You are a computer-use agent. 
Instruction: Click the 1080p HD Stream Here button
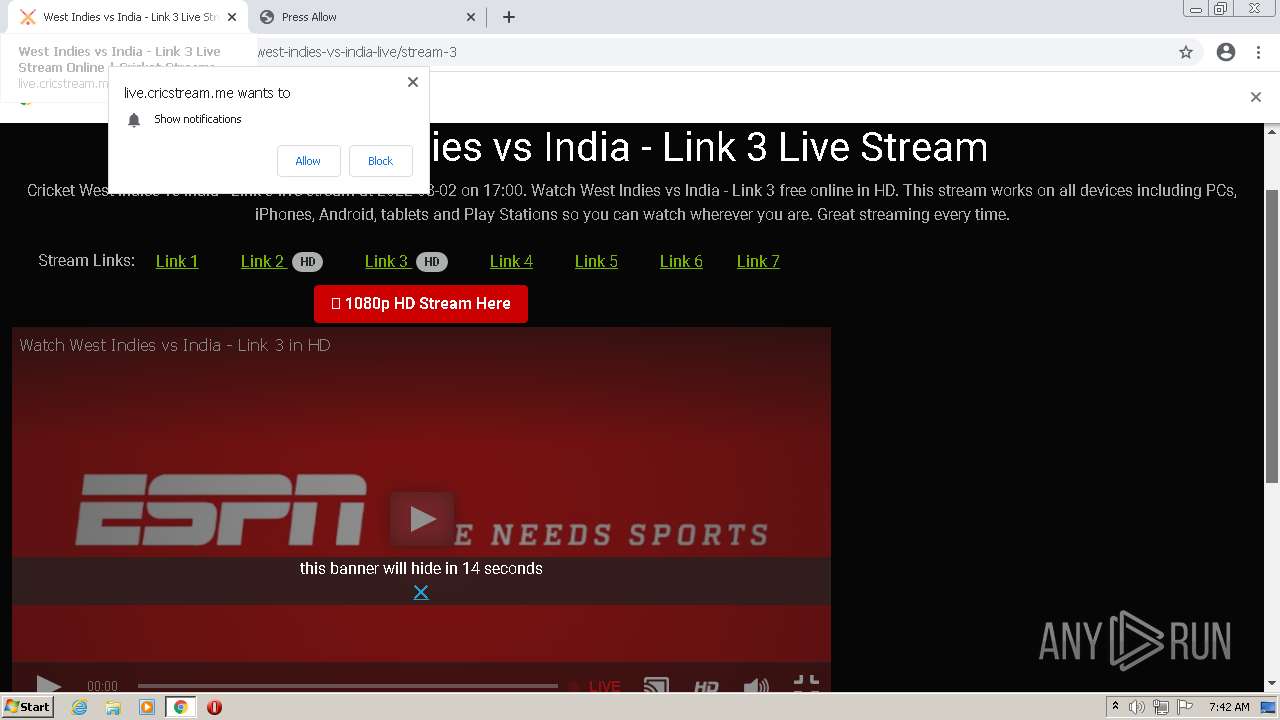click(421, 304)
